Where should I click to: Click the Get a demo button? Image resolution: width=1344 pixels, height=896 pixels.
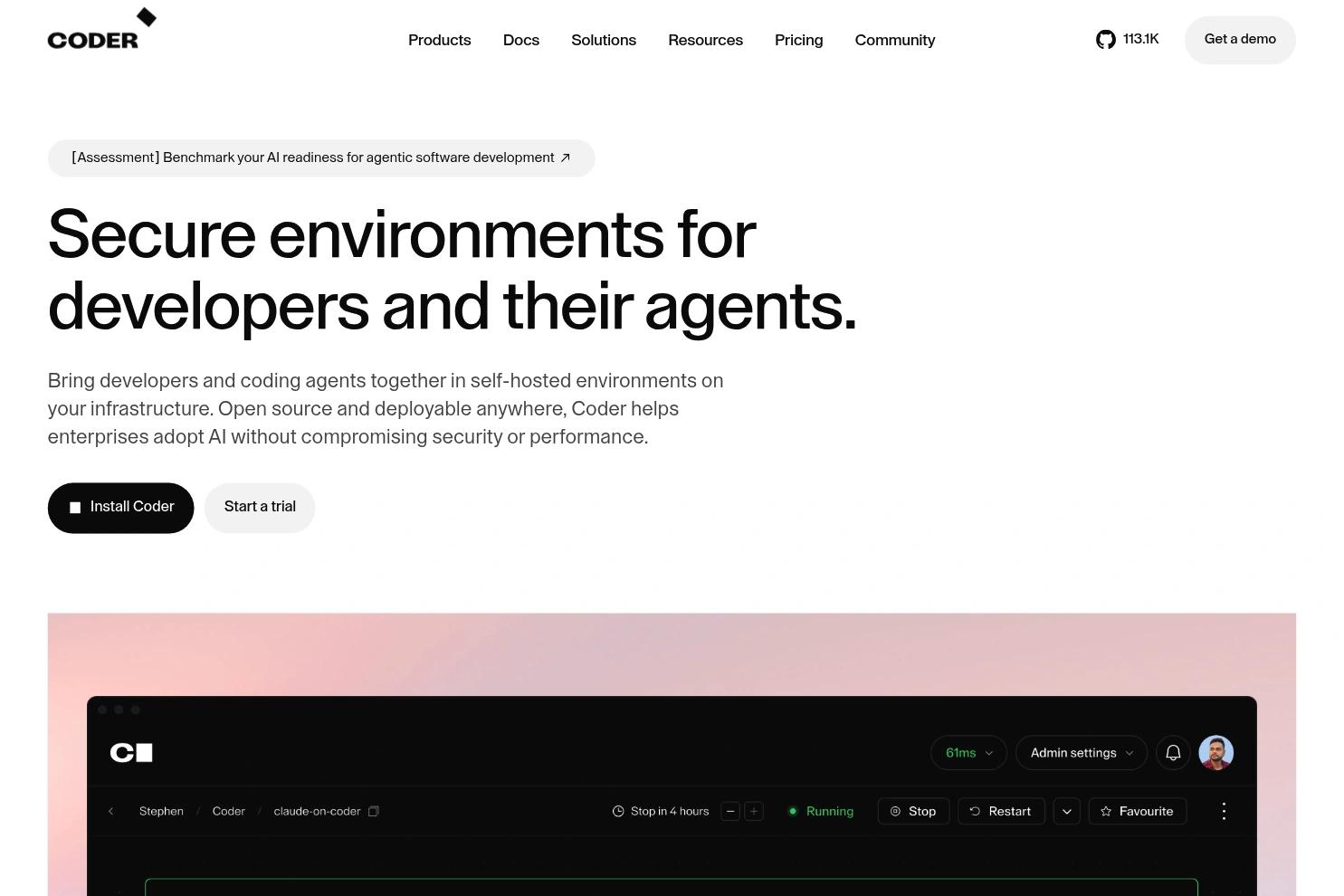(x=1240, y=40)
